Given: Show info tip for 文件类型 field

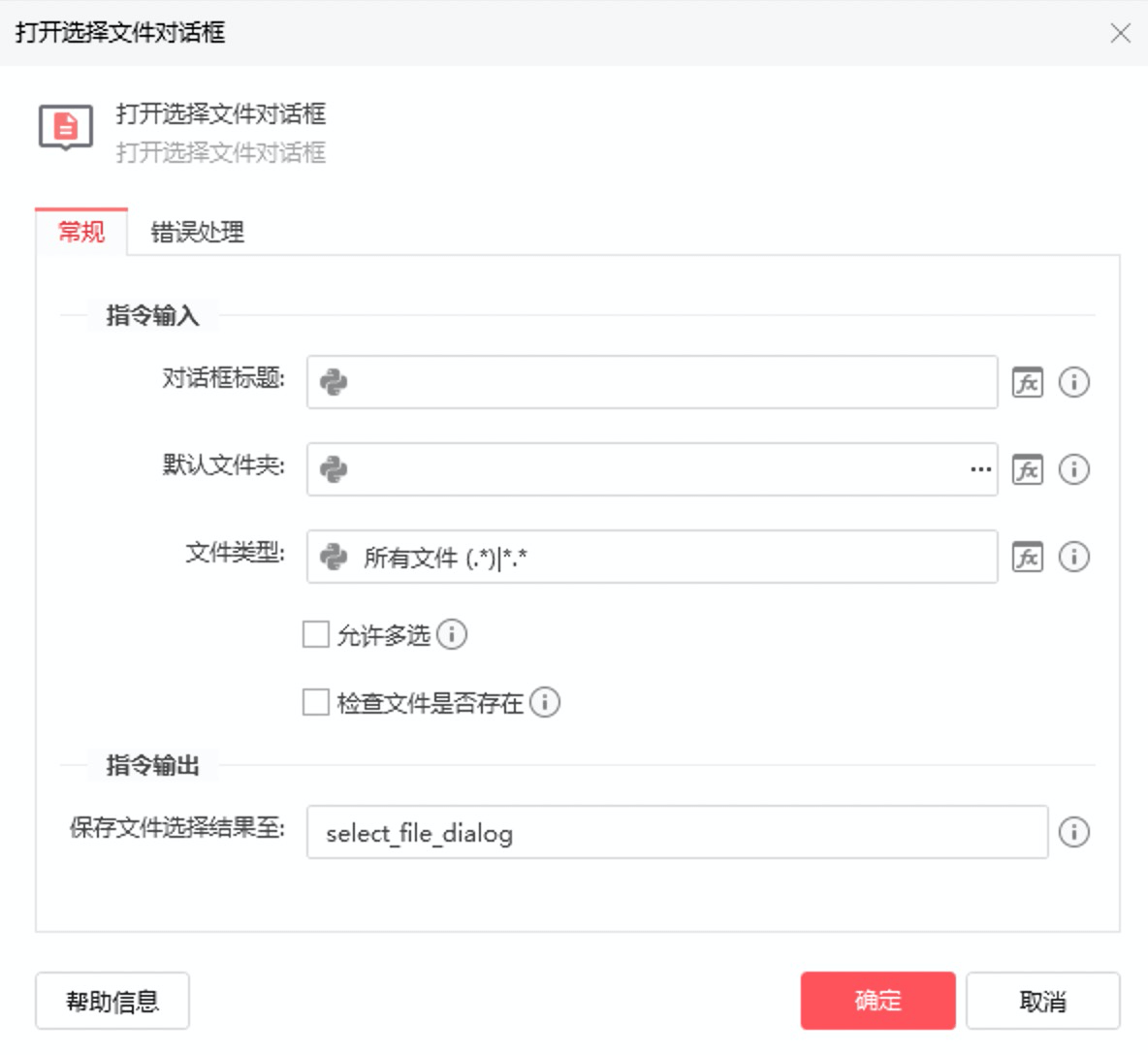Looking at the screenshot, I should pos(1073,558).
